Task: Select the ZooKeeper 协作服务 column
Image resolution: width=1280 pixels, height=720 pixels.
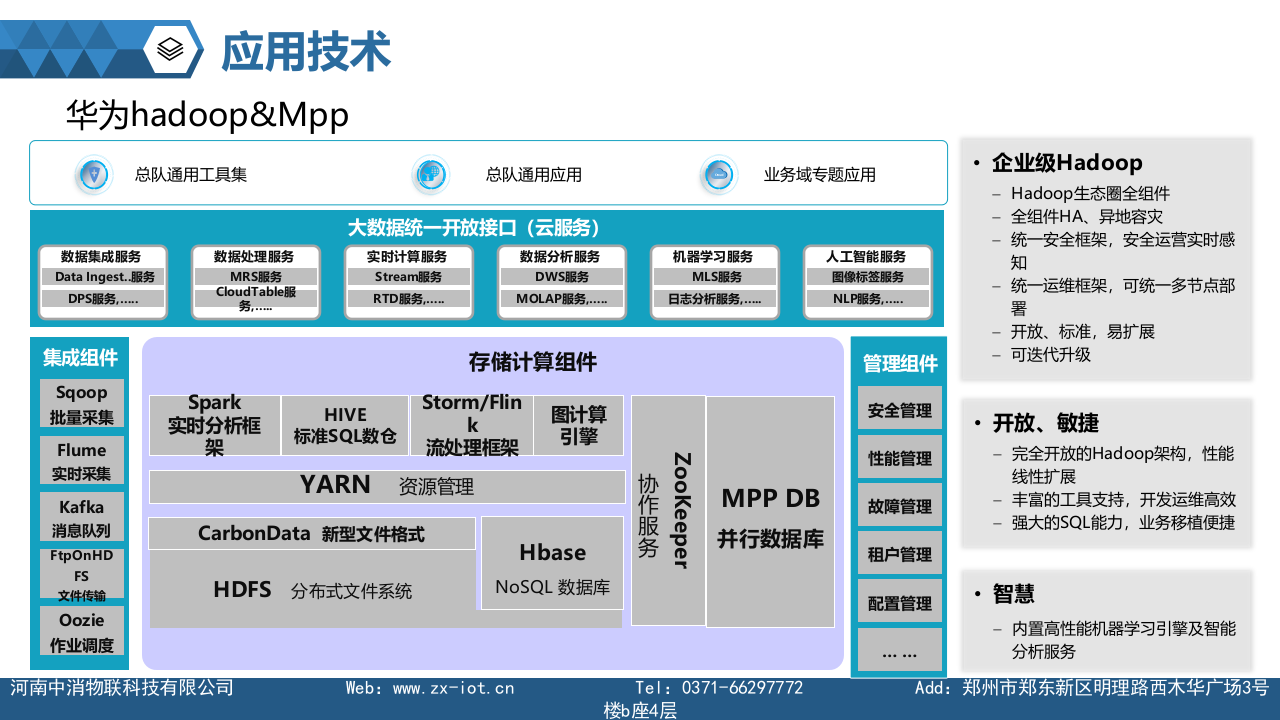Action: (x=667, y=510)
